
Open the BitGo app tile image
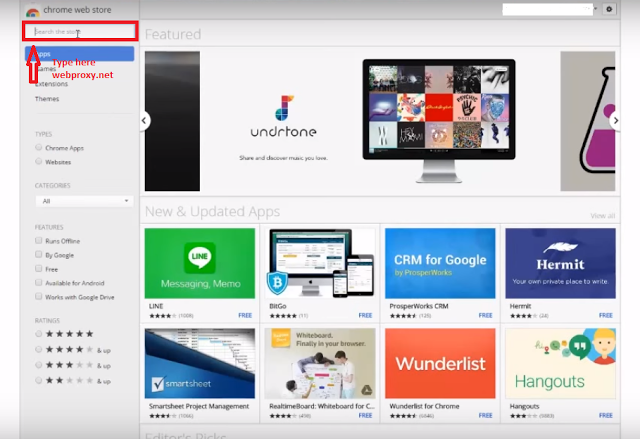(x=320, y=263)
